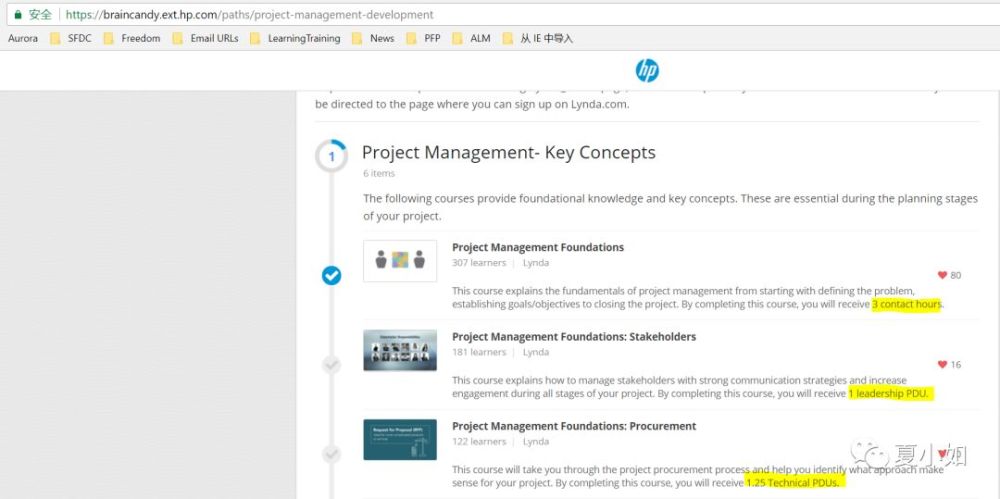Open the News bookmark folder

(373, 38)
